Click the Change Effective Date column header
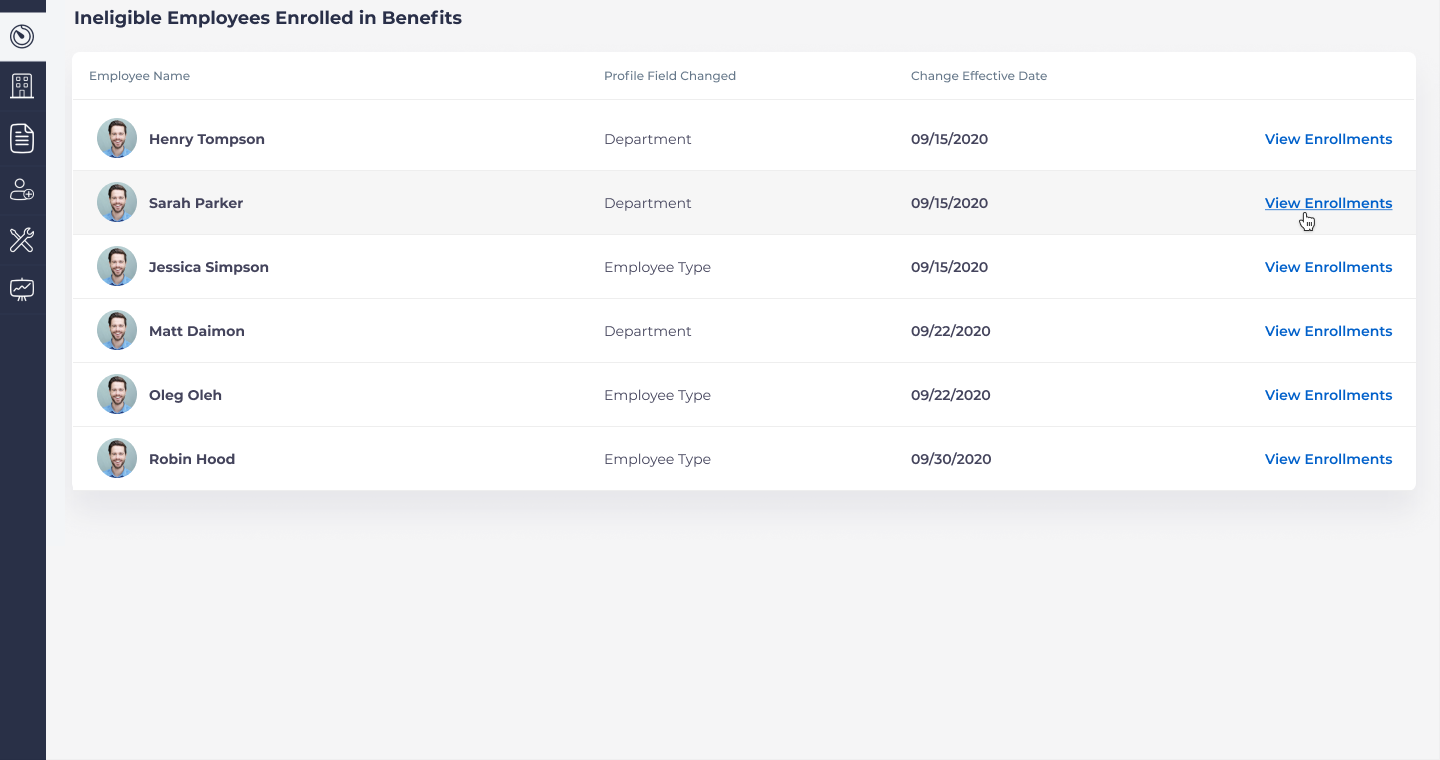Viewport: 1440px width, 760px height. point(979,76)
